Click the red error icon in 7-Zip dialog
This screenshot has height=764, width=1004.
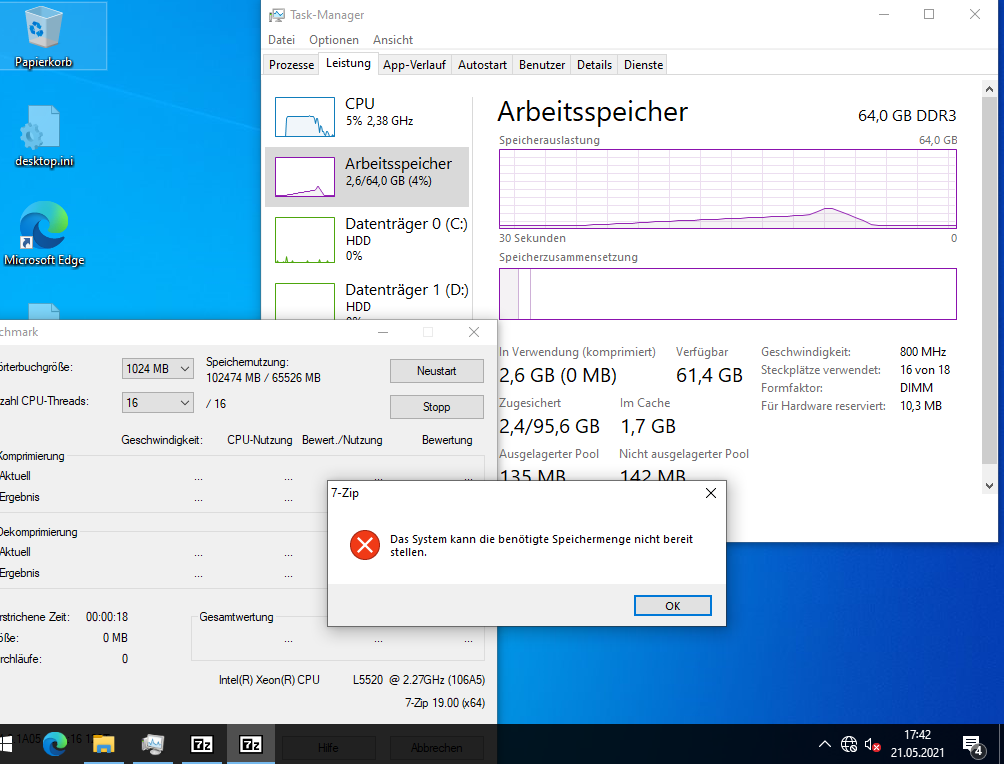click(x=365, y=545)
